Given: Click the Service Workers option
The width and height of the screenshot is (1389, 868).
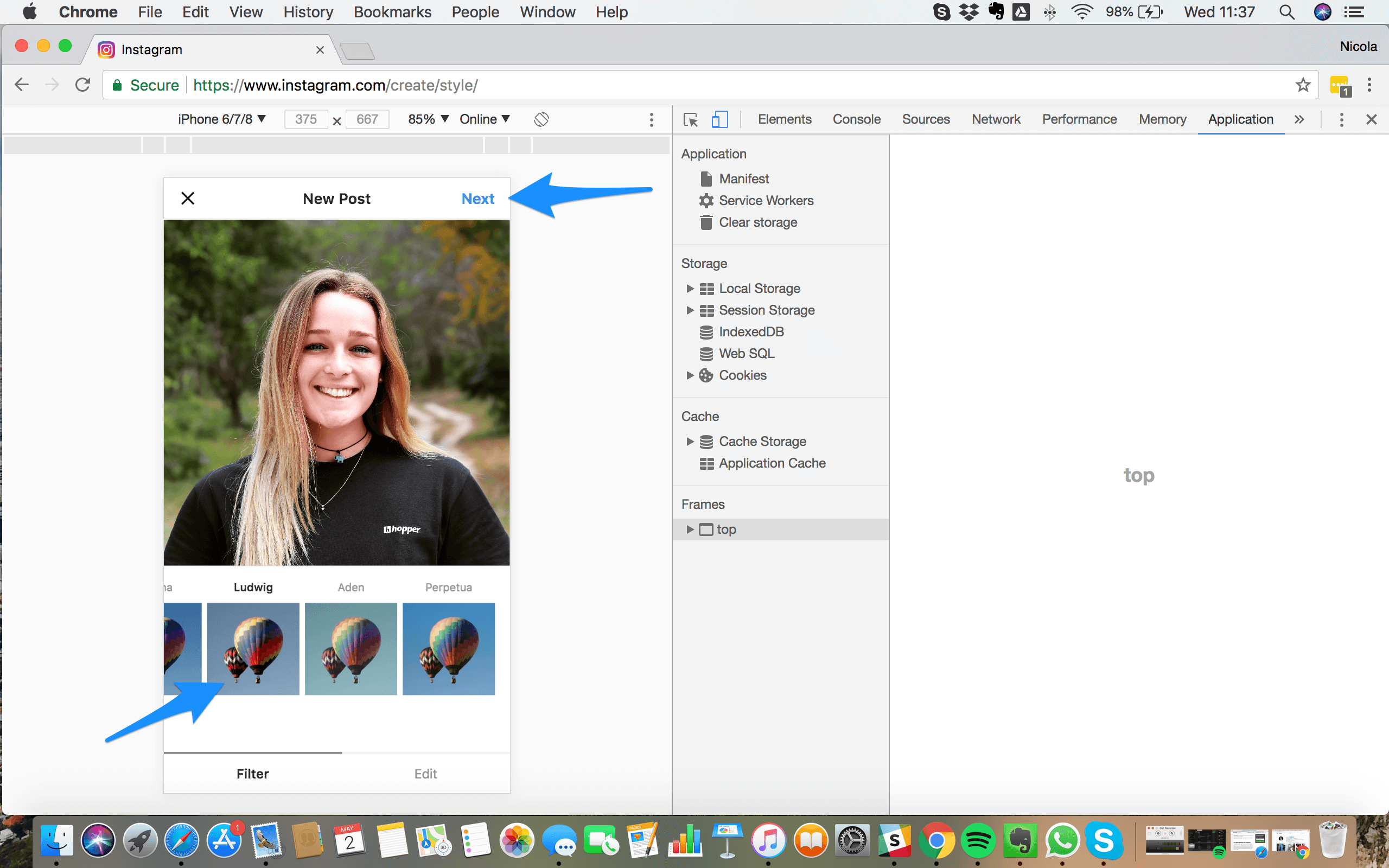Looking at the screenshot, I should click(766, 200).
